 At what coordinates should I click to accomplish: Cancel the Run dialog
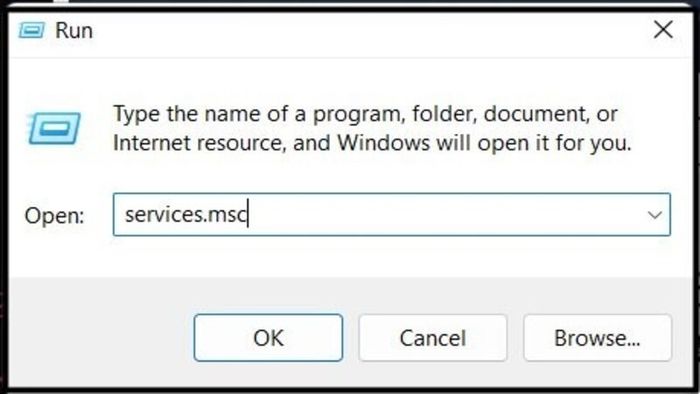pos(433,338)
